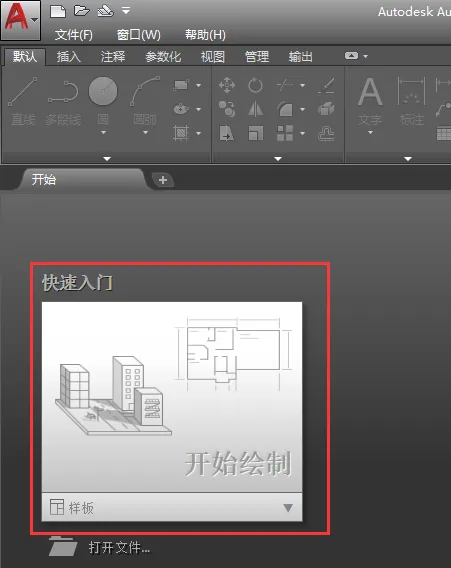The width and height of the screenshot is (451, 568).
Task: Expand the 文字 text options arrow
Action: 370,133
